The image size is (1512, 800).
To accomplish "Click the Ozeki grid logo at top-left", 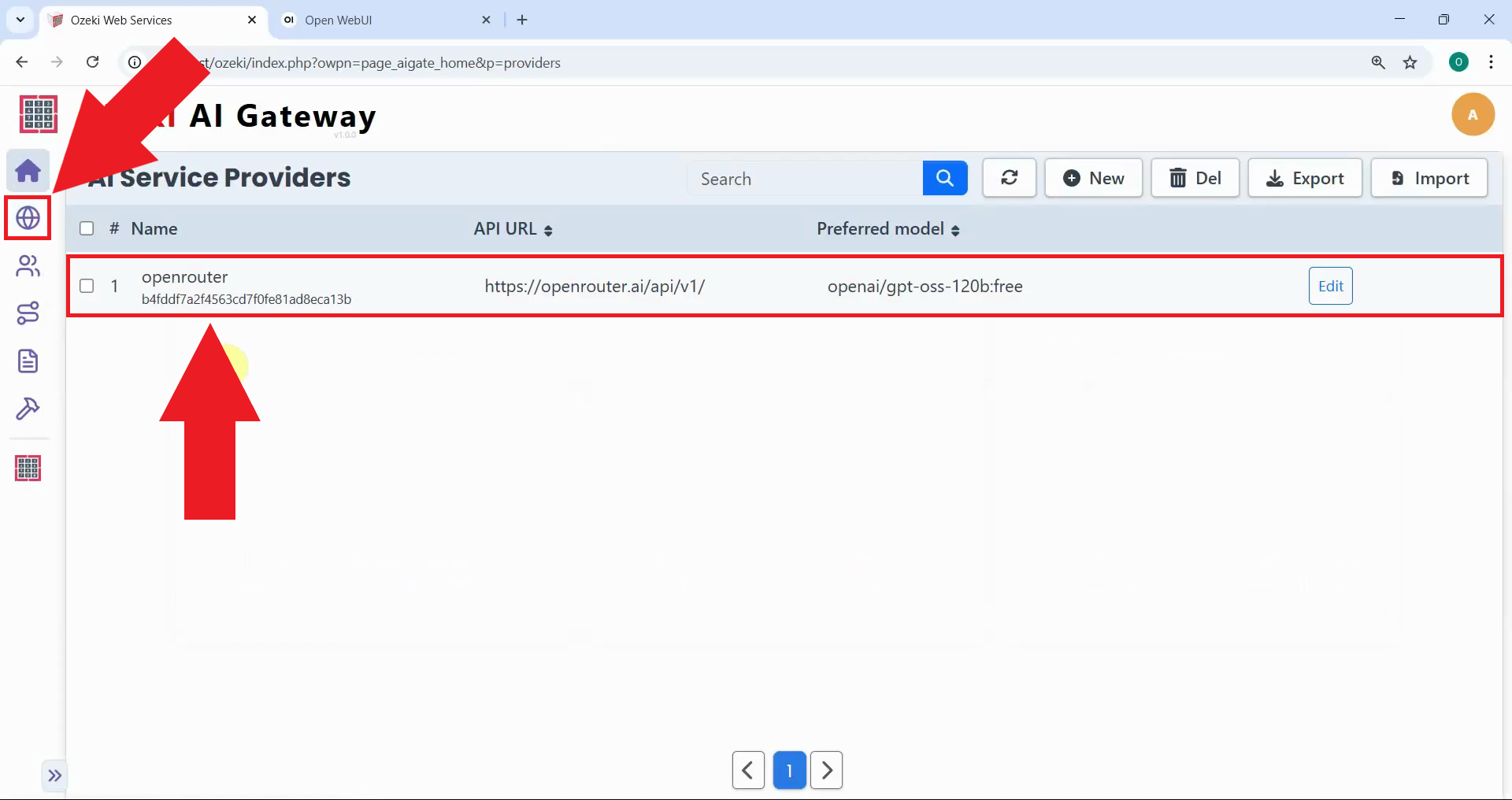I will (x=38, y=114).
